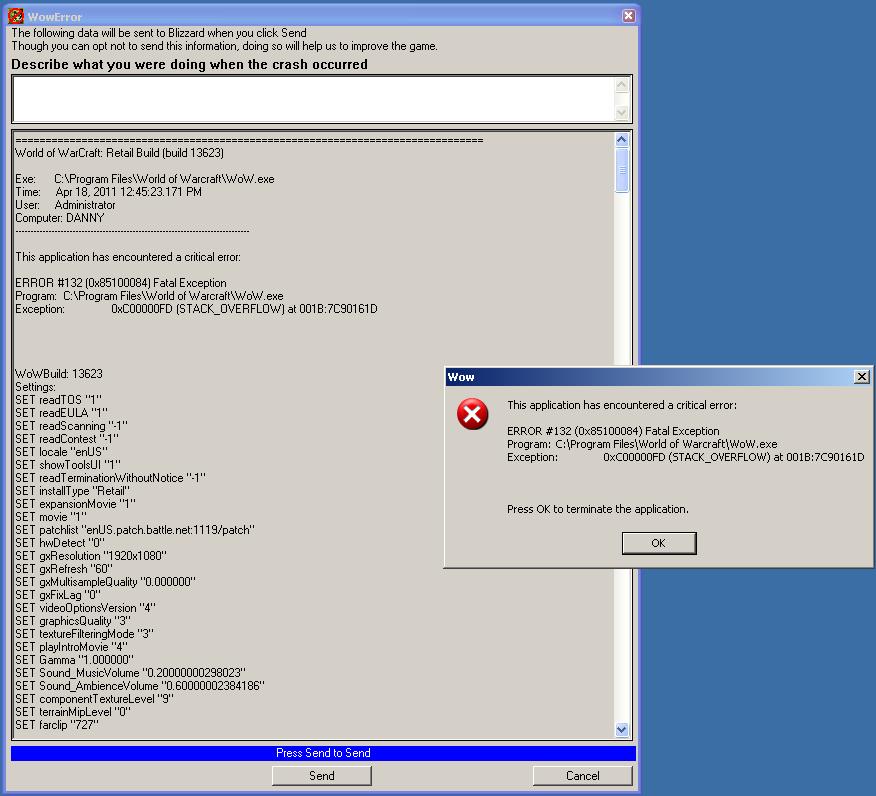876x796 pixels.
Task: Click the 'SET terrainMipLevel "0"' line
Action: pos(73,712)
